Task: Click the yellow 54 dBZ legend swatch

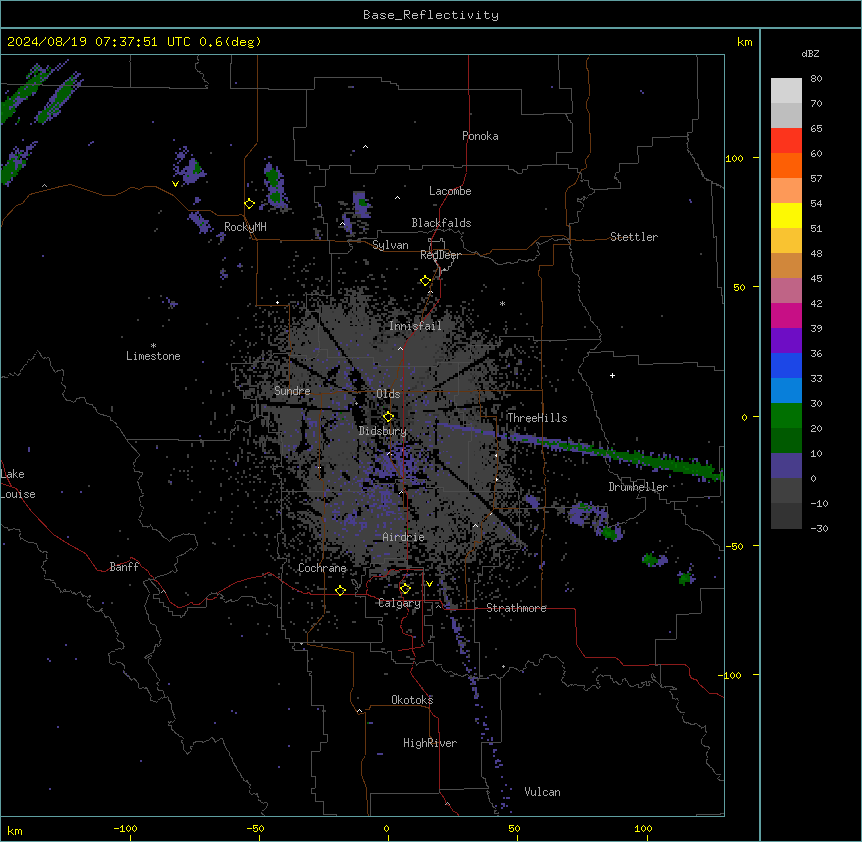Action: coord(786,215)
